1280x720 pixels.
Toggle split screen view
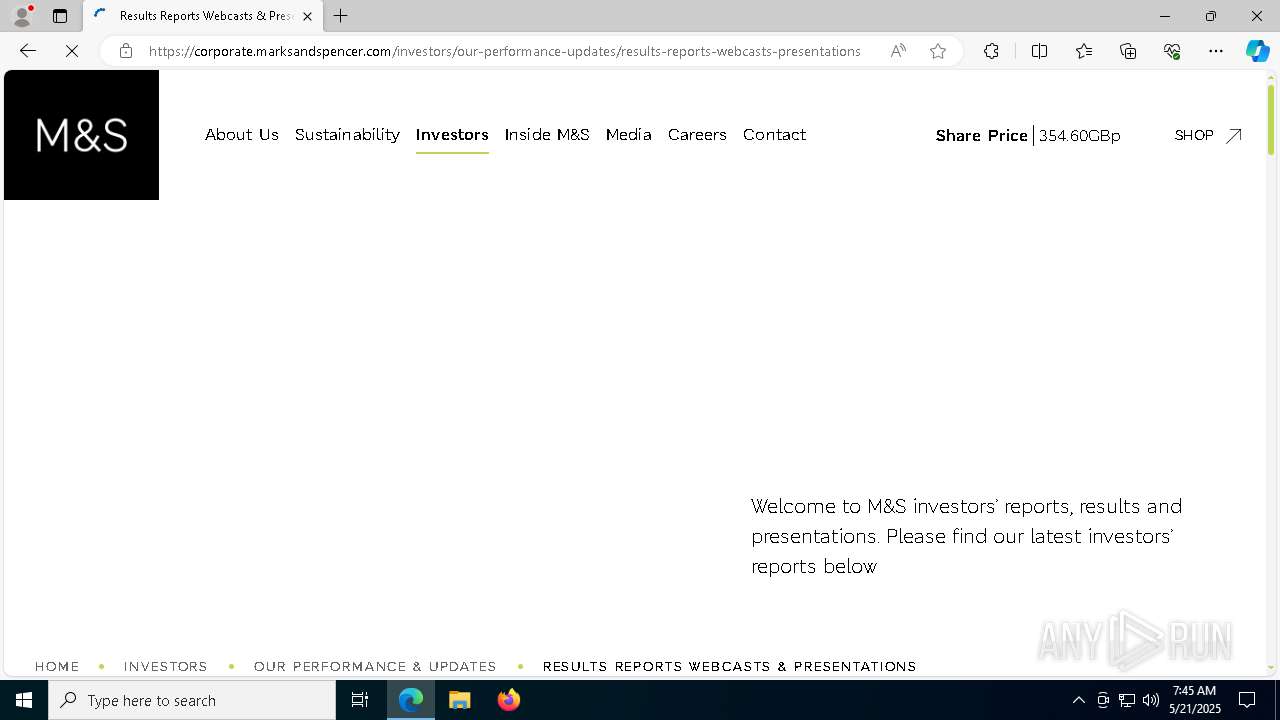point(1039,51)
